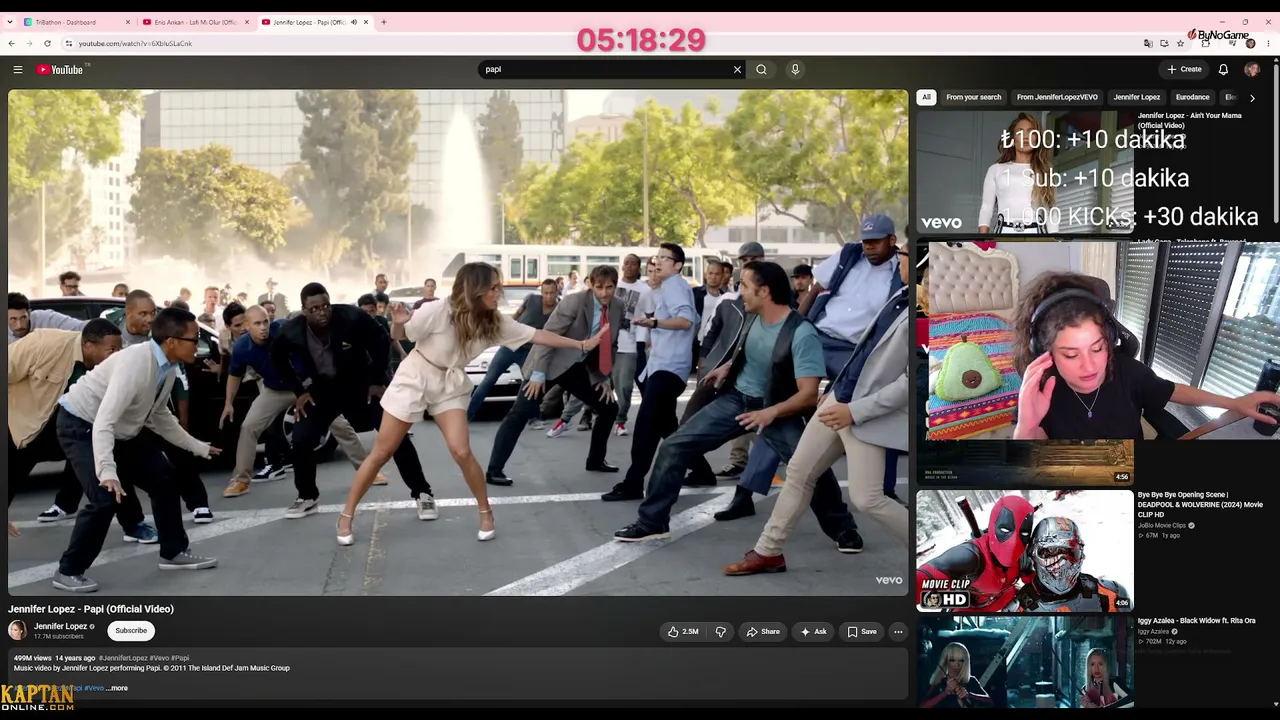Click the youtube.com address bar URL
This screenshot has width=1280, height=720.
(135, 43)
